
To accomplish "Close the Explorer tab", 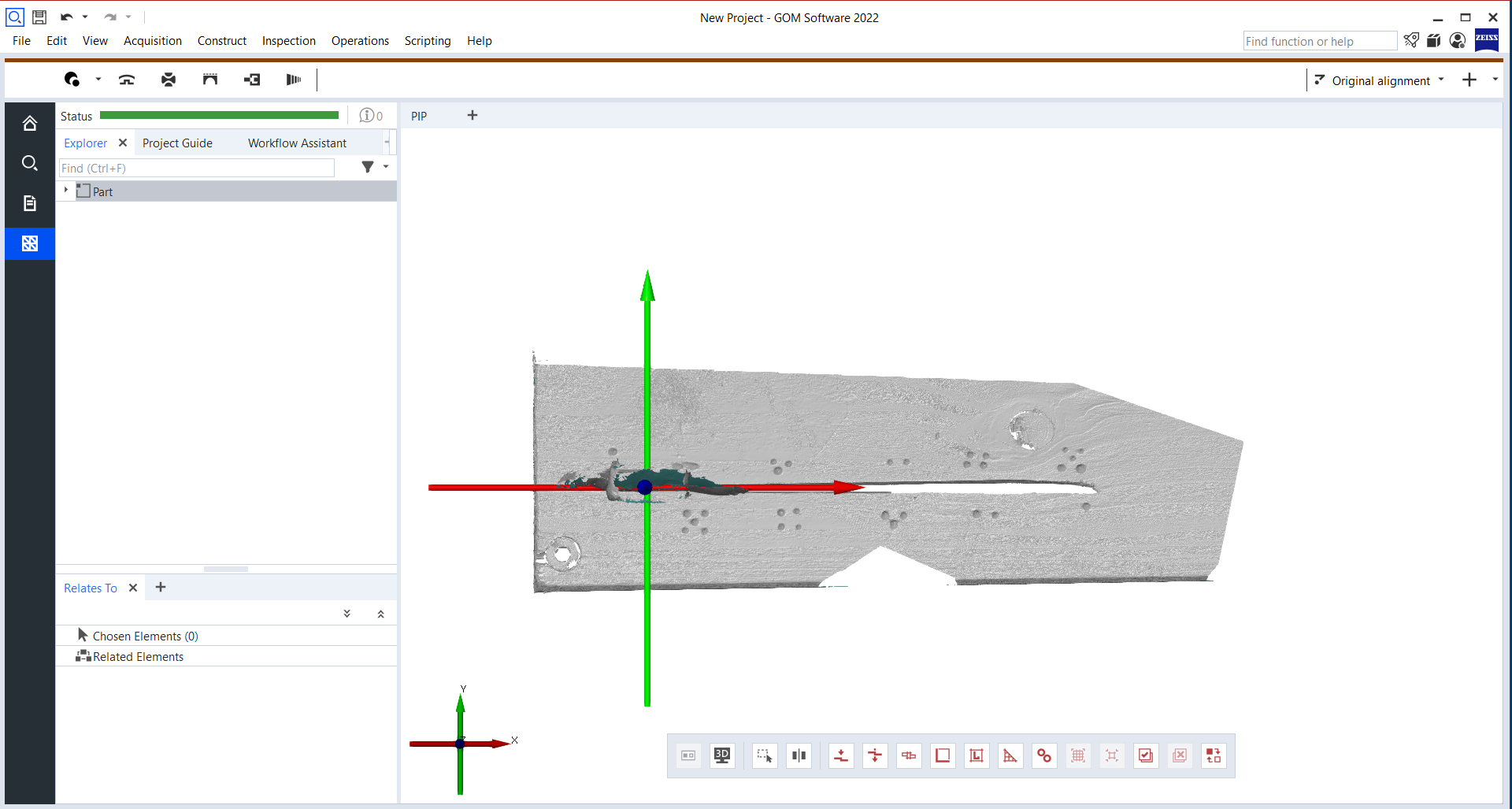I will [x=123, y=143].
